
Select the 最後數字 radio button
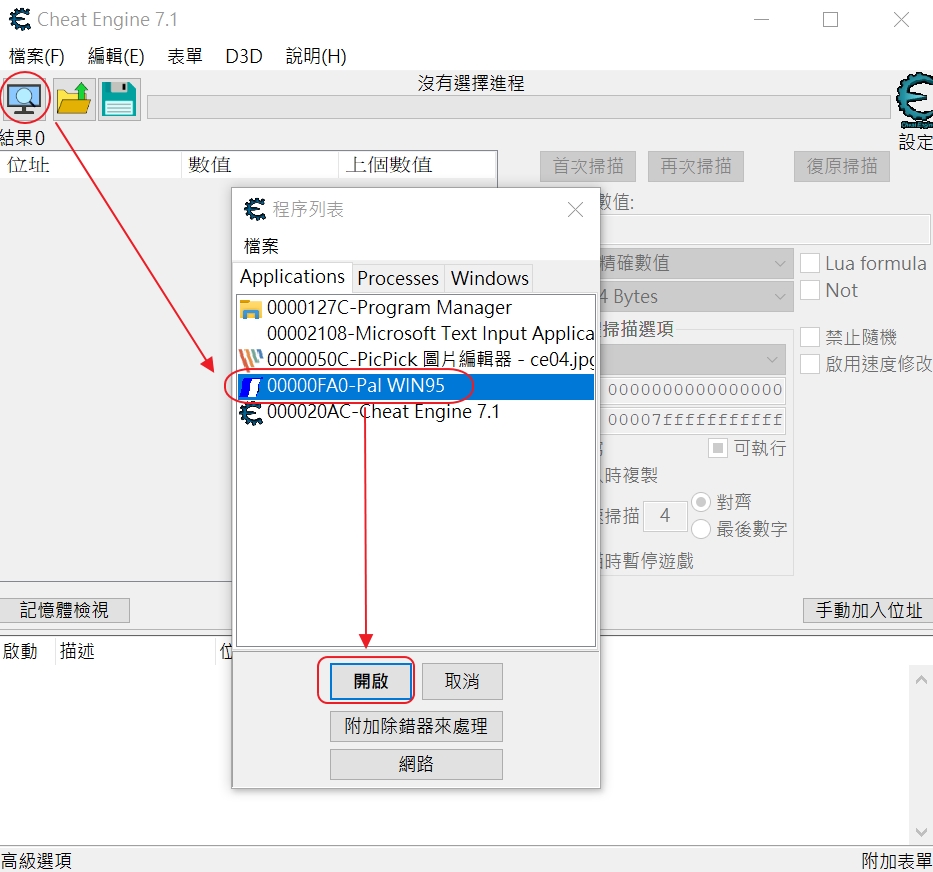[701, 529]
